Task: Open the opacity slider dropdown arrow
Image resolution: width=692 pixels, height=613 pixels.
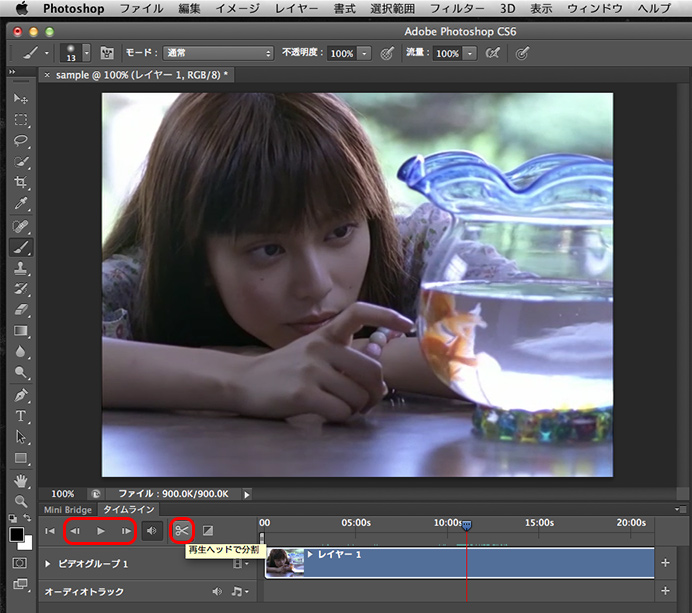Action: pos(364,53)
